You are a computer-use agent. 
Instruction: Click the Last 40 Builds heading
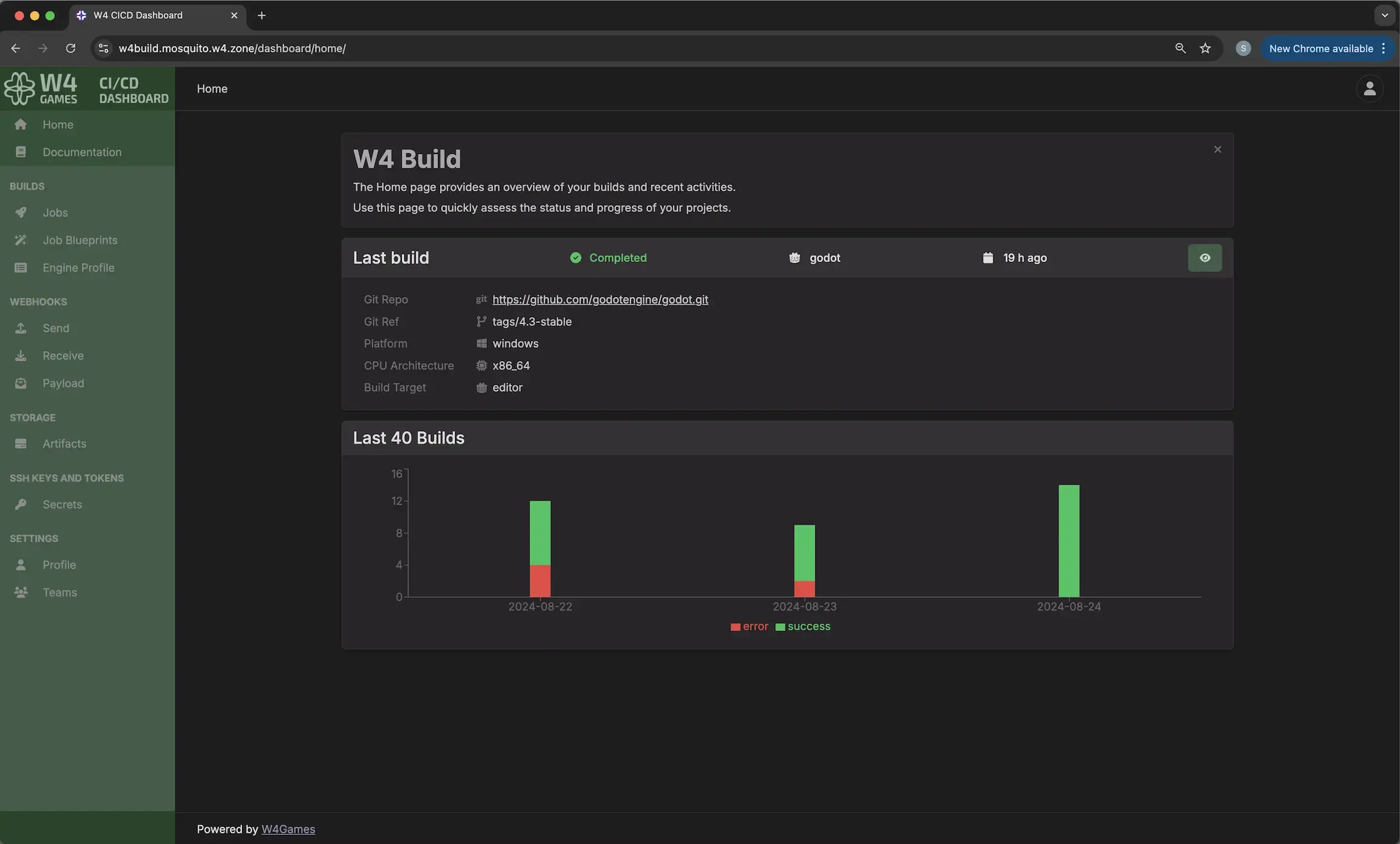pos(409,438)
